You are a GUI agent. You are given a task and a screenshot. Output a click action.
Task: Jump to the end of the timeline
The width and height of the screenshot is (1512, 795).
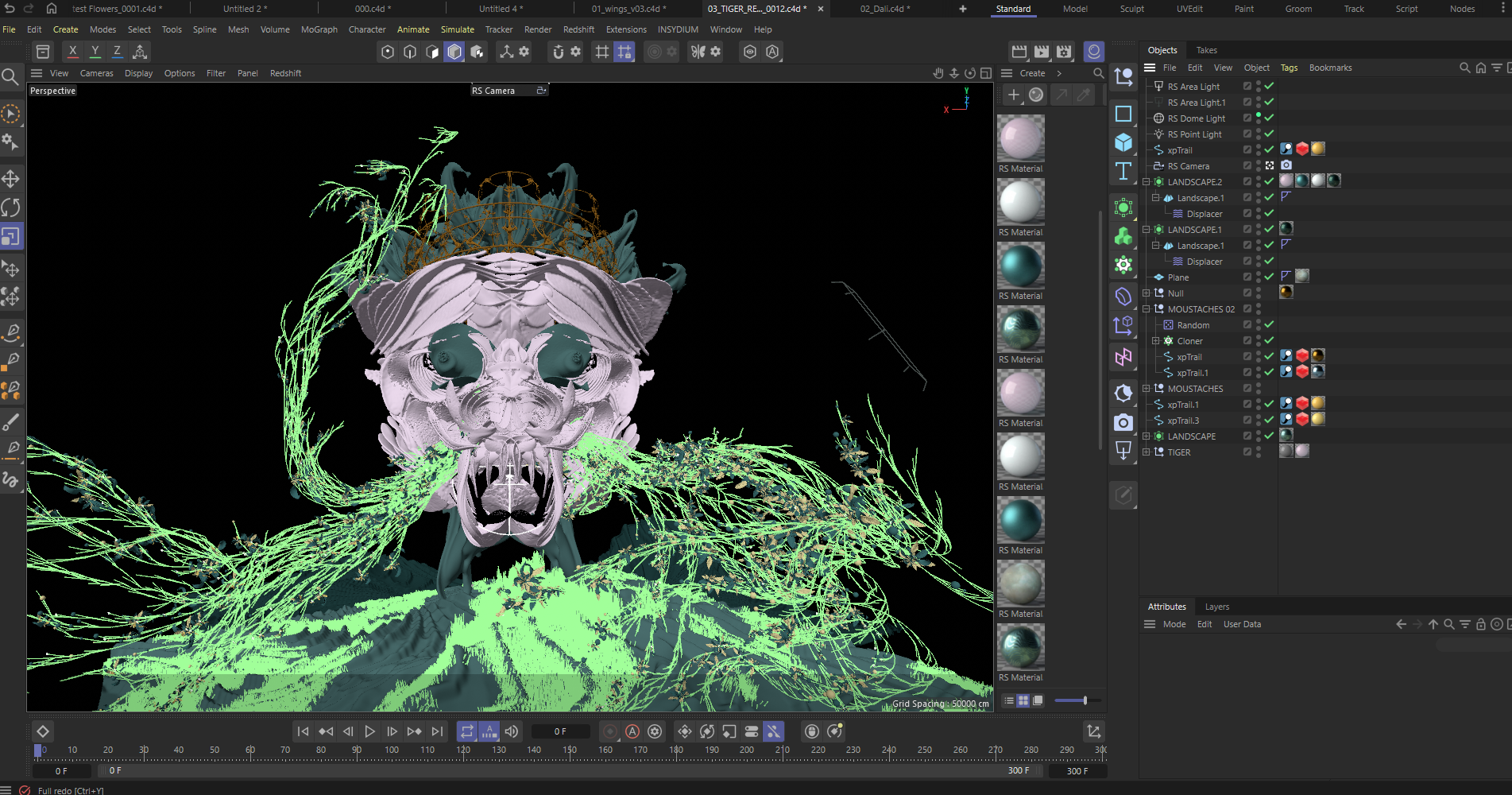[x=437, y=731]
